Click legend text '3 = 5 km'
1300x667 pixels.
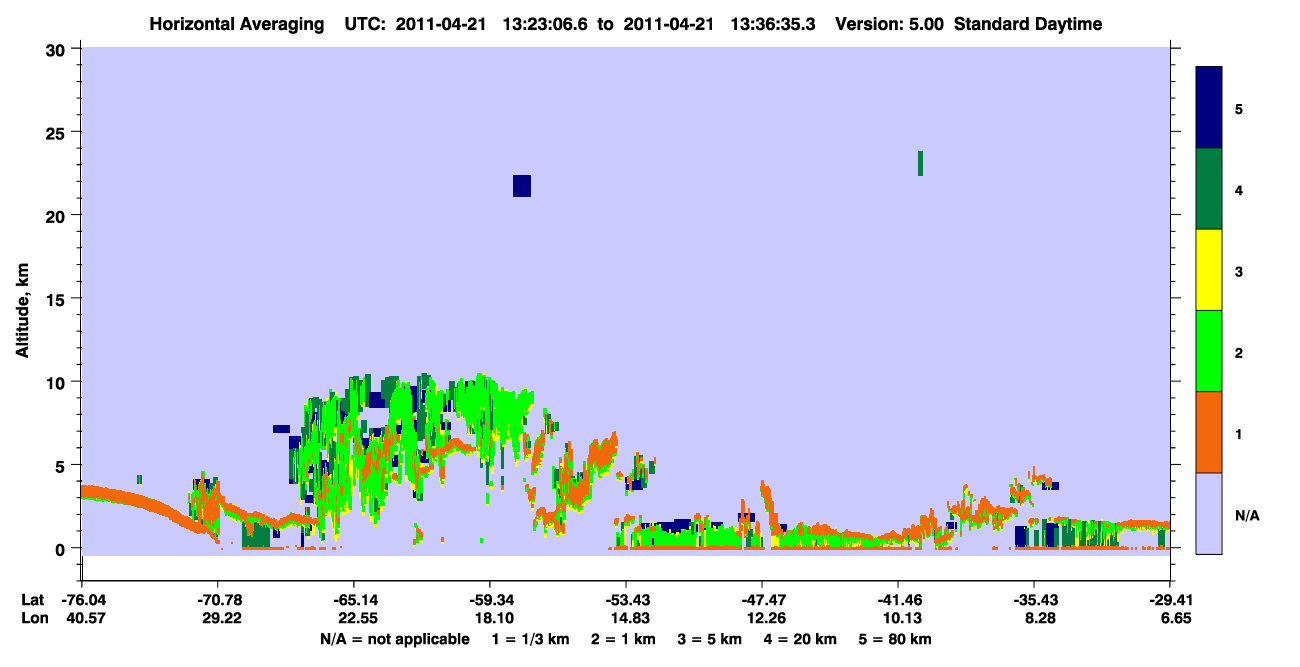pos(711,639)
